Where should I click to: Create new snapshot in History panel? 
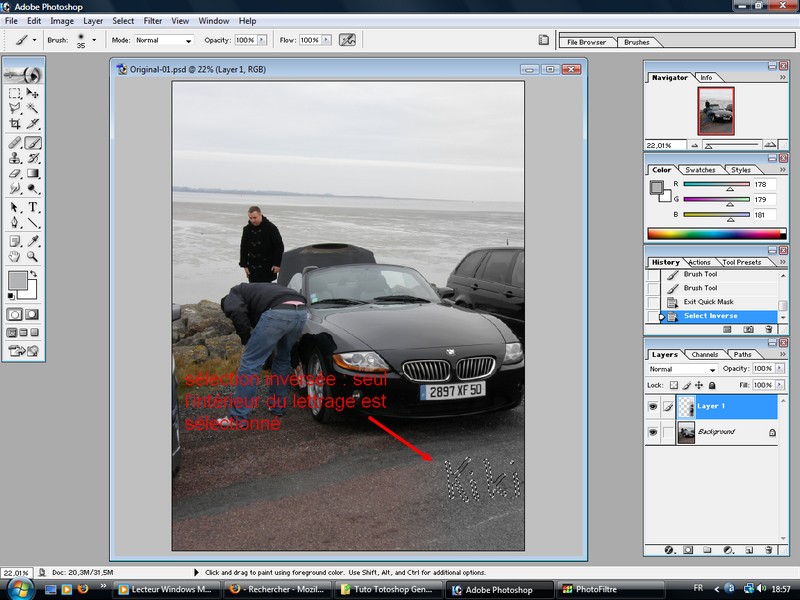pyautogui.click(x=748, y=330)
